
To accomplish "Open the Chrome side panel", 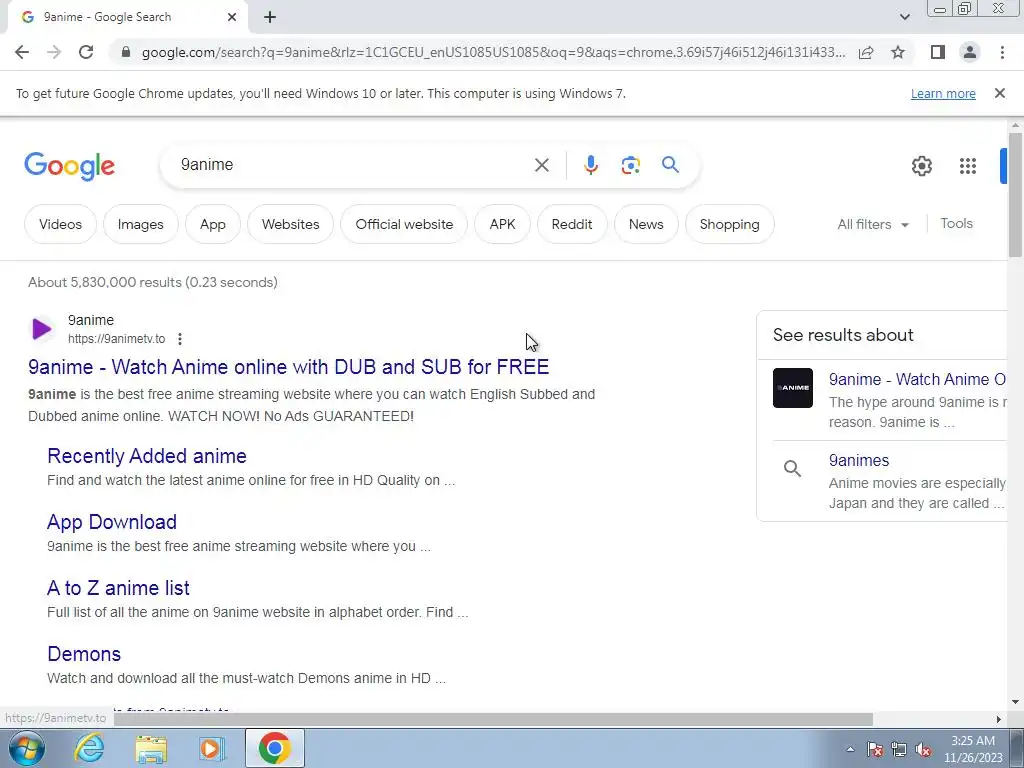I will click(x=938, y=52).
